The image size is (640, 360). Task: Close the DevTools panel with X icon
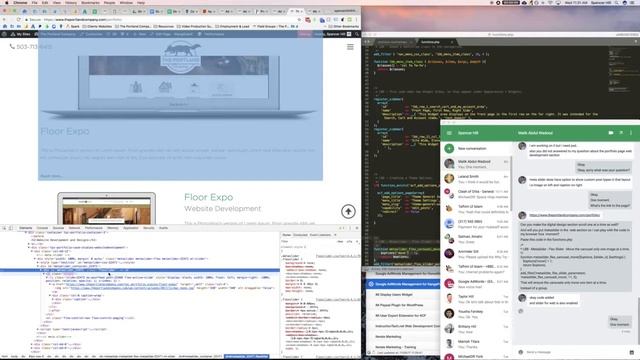(357, 228)
